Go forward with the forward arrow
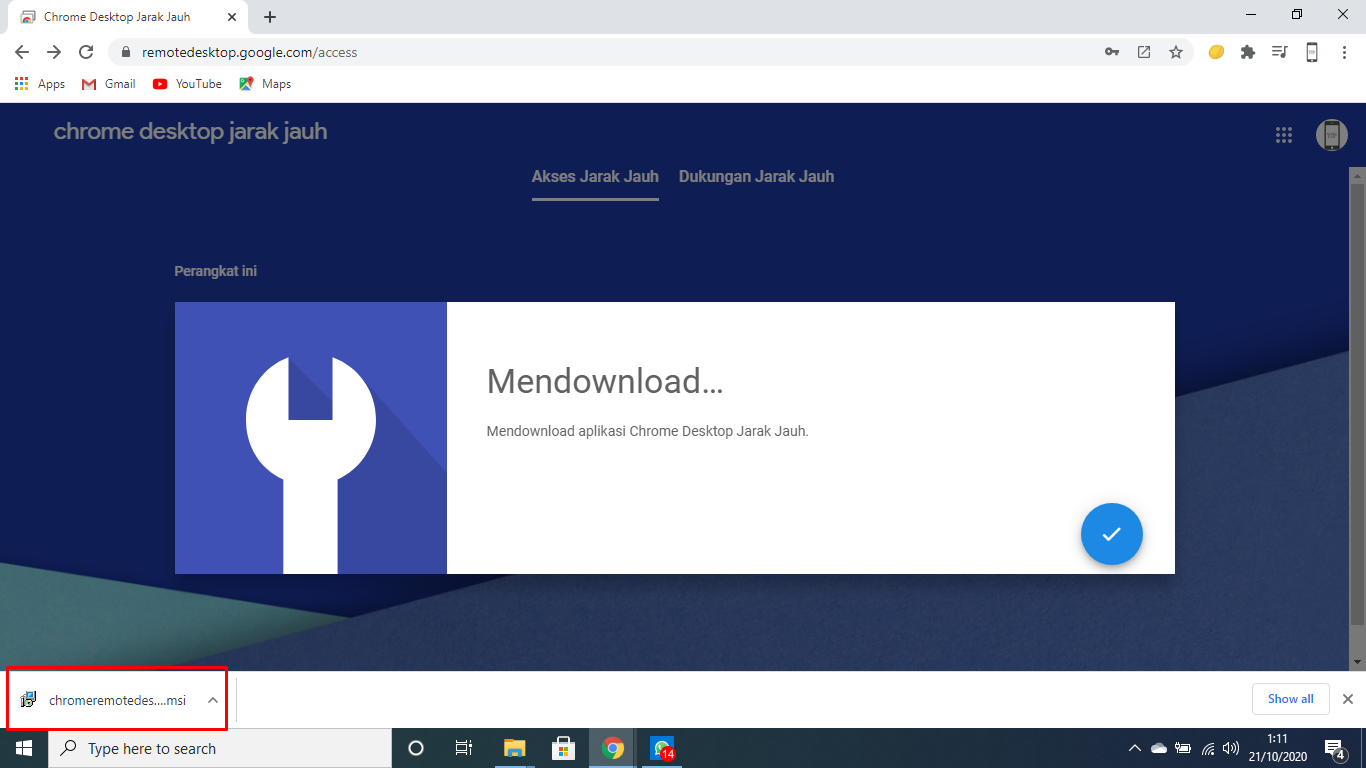The width and height of the screenshot is (1366, 768). [x=54, y=52]
